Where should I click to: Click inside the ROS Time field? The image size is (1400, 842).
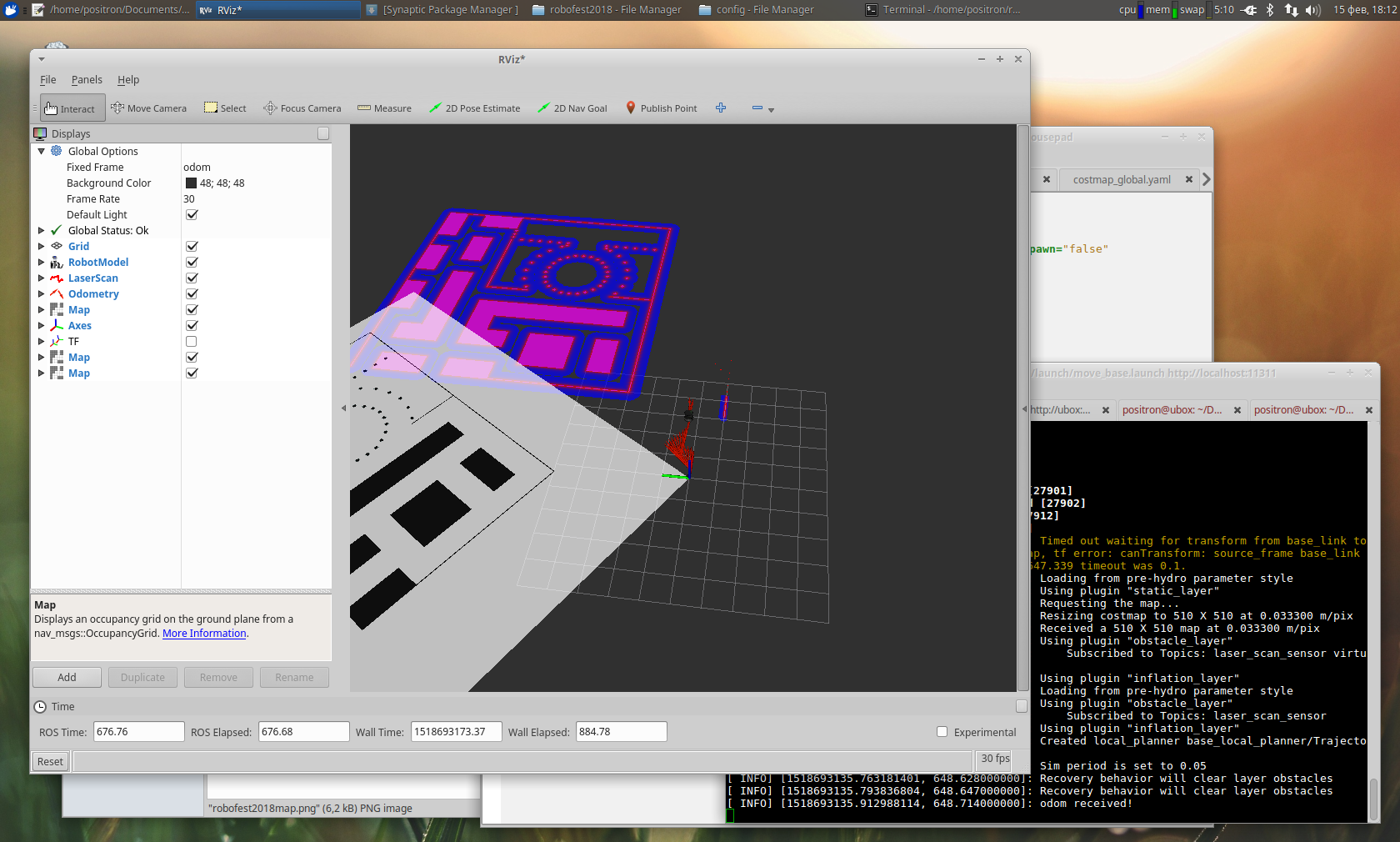[x=138, y=731]
